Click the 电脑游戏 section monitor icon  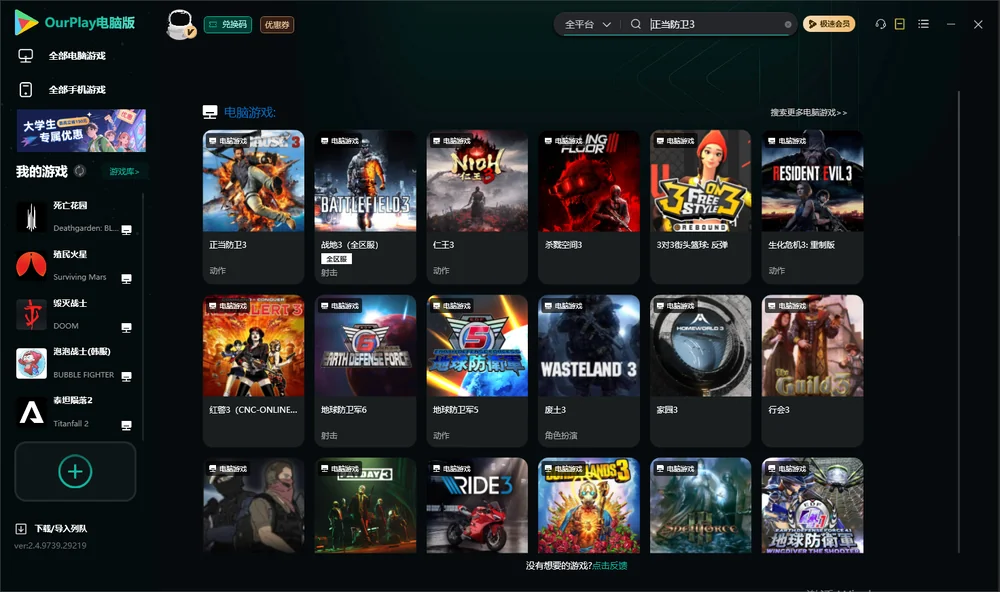[x=210, y=112]
